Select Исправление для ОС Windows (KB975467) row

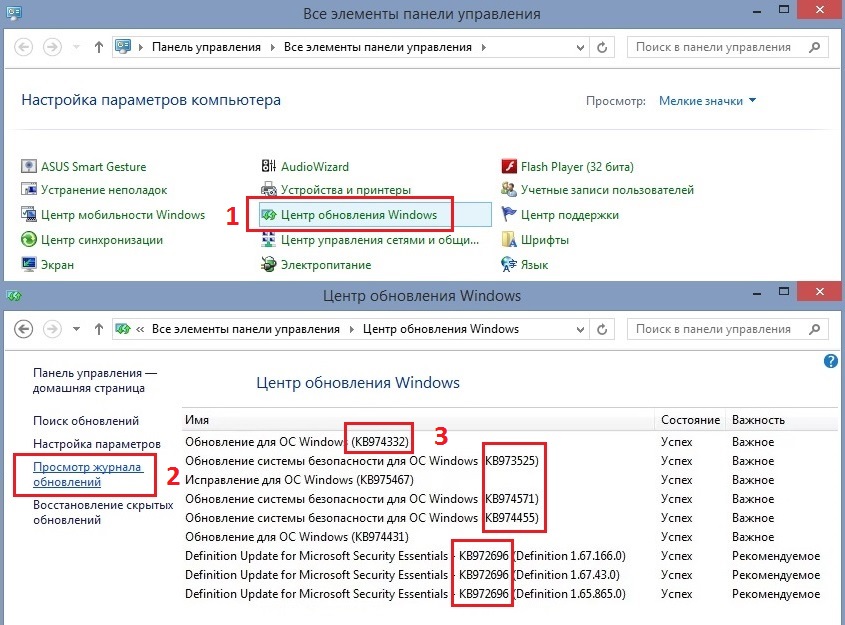507,480
